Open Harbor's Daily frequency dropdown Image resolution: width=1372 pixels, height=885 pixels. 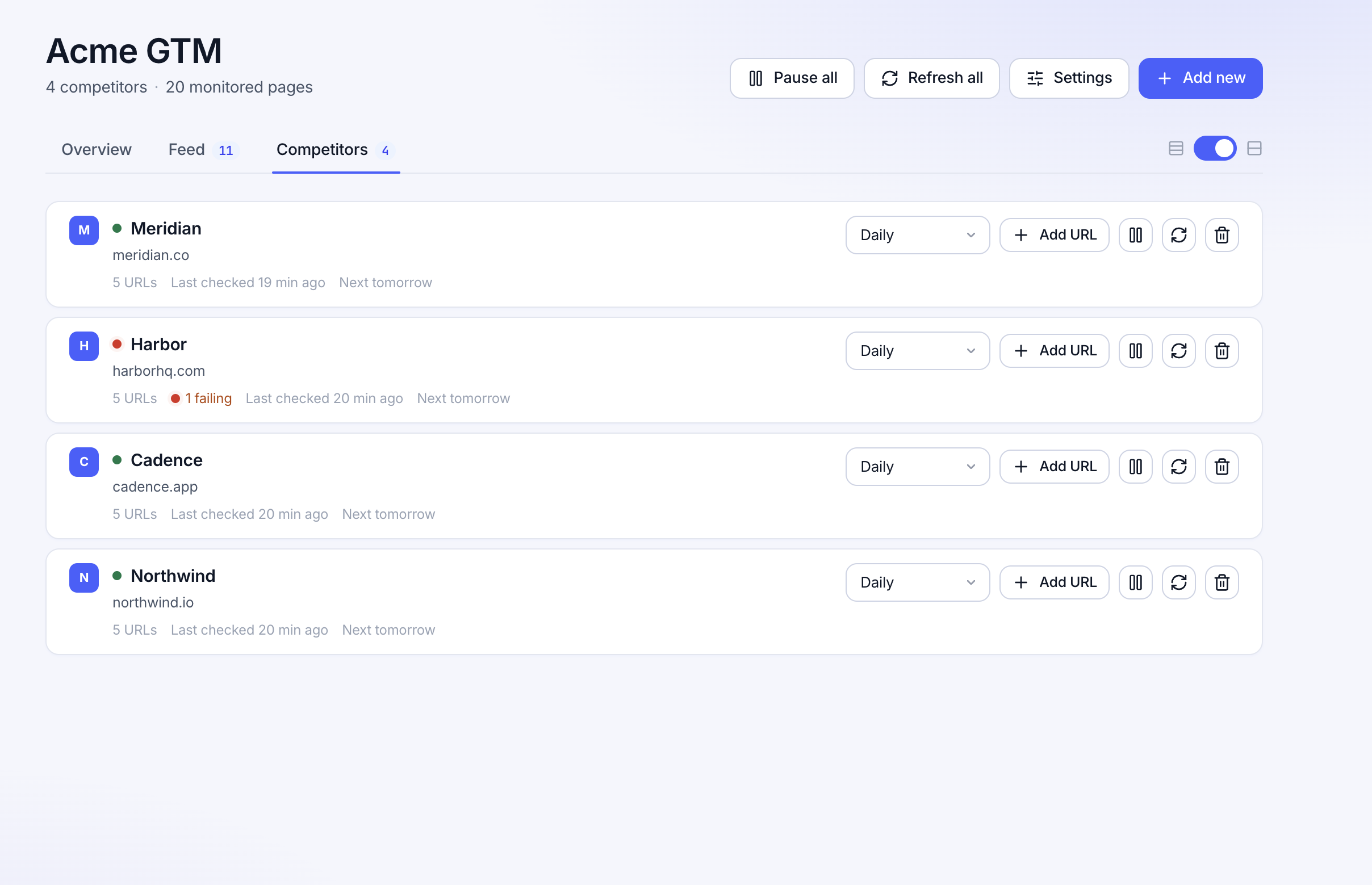(x=917, y=351)
